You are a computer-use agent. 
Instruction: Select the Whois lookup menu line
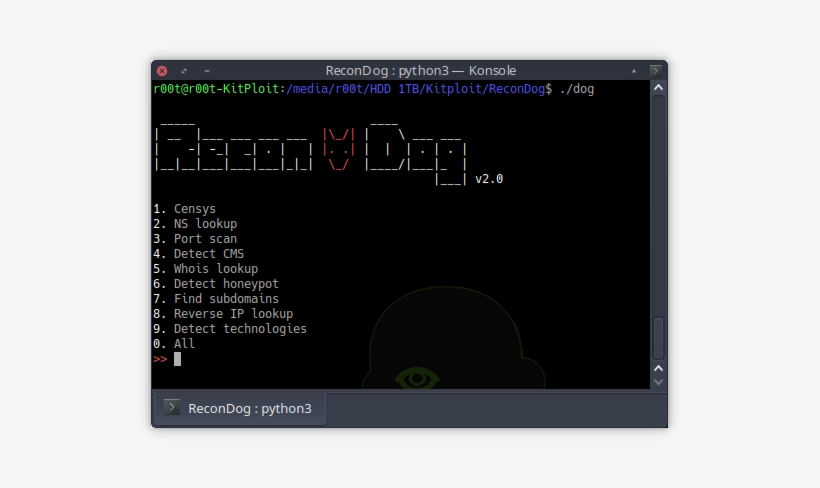coord(215,269)
